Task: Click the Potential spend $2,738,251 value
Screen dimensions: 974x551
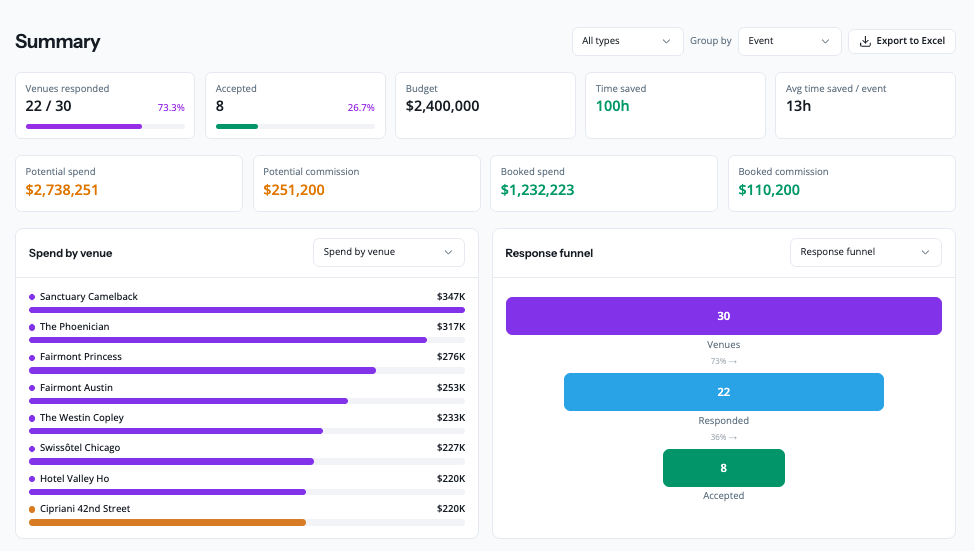Action: point(62,190)
